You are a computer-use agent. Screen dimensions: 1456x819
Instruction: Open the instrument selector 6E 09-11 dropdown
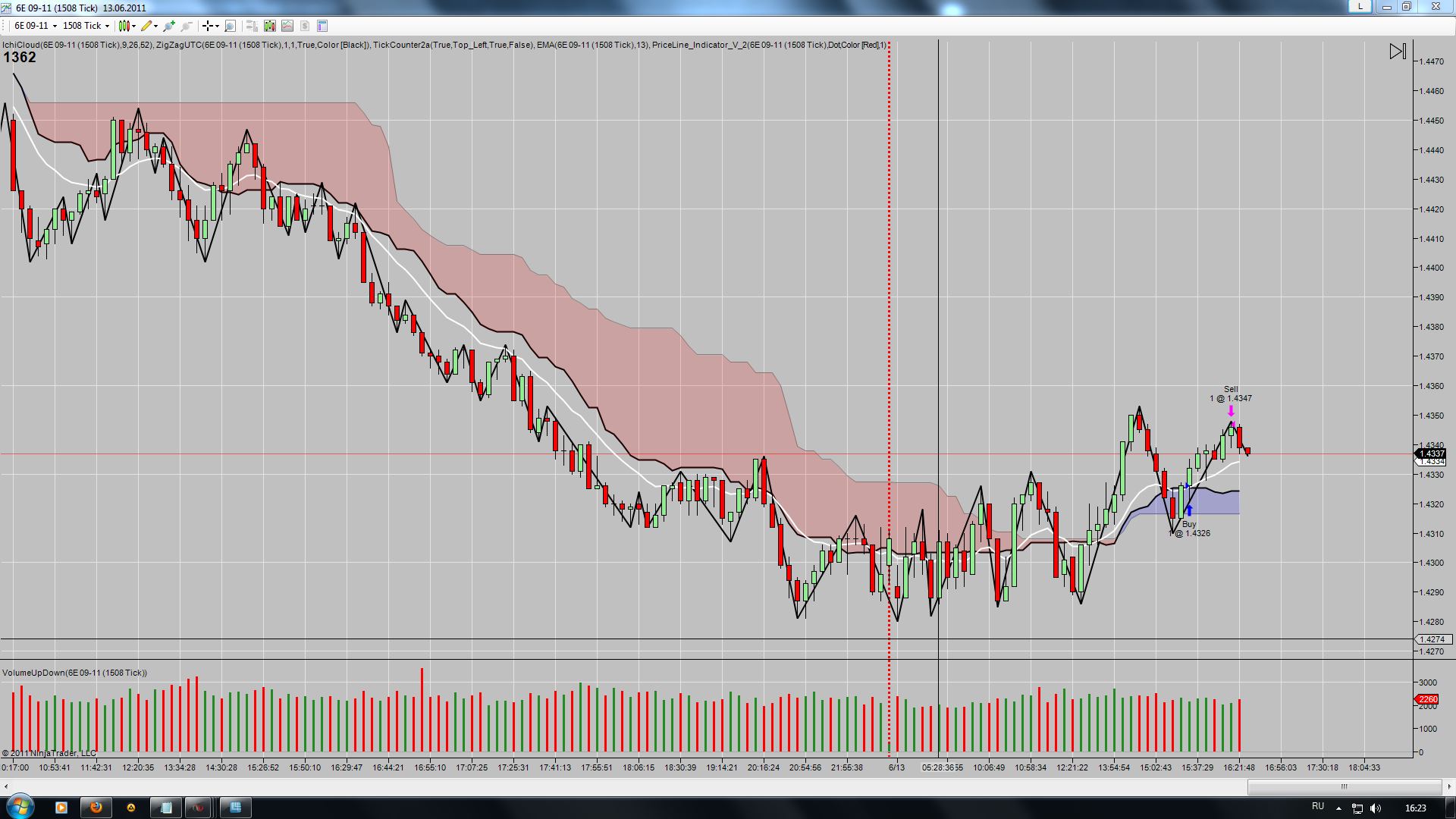36,26
